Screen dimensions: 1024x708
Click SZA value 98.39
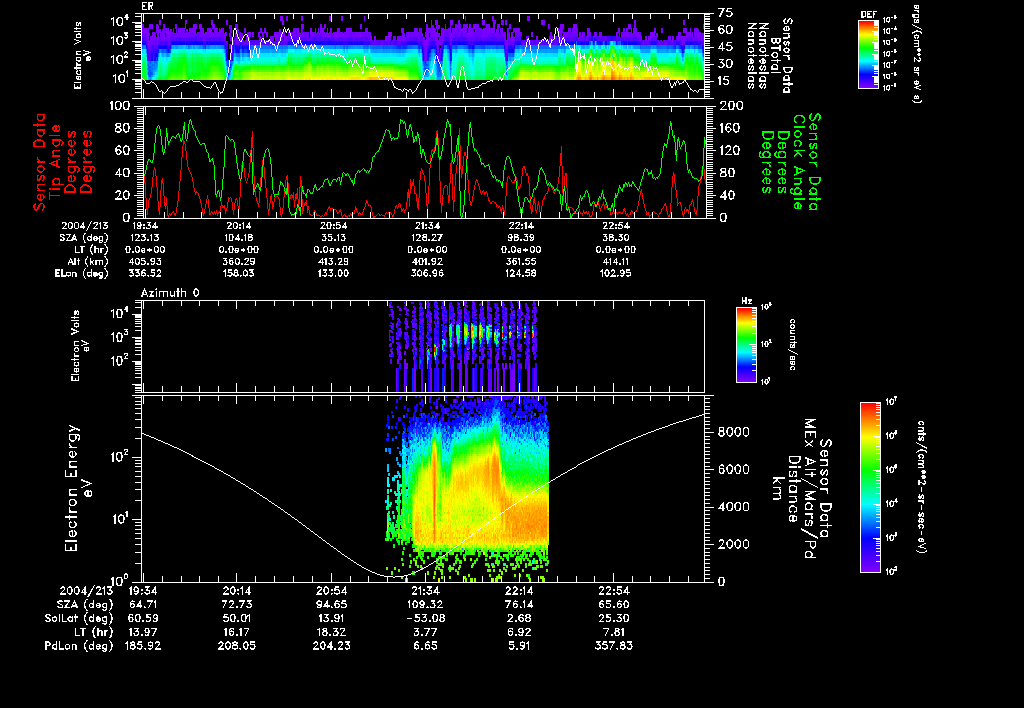[521, 238]
